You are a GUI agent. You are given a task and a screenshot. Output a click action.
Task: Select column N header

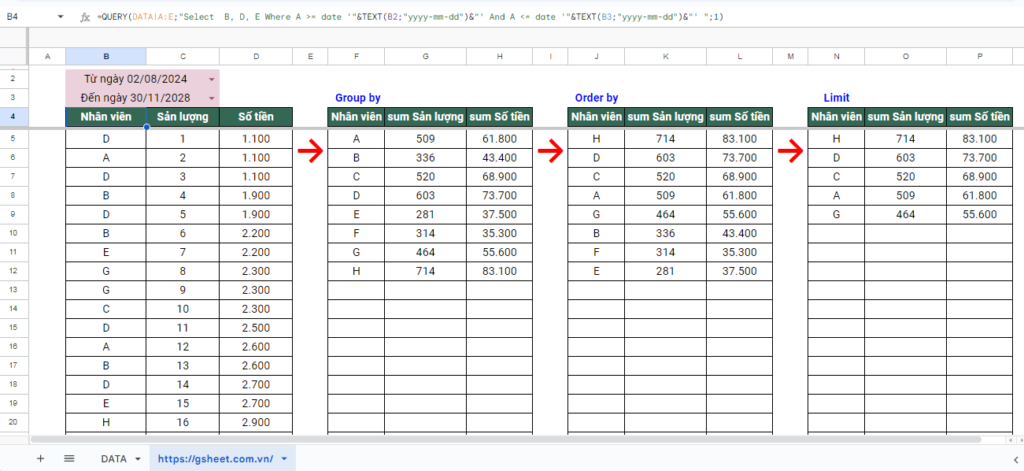click(836, 57)
